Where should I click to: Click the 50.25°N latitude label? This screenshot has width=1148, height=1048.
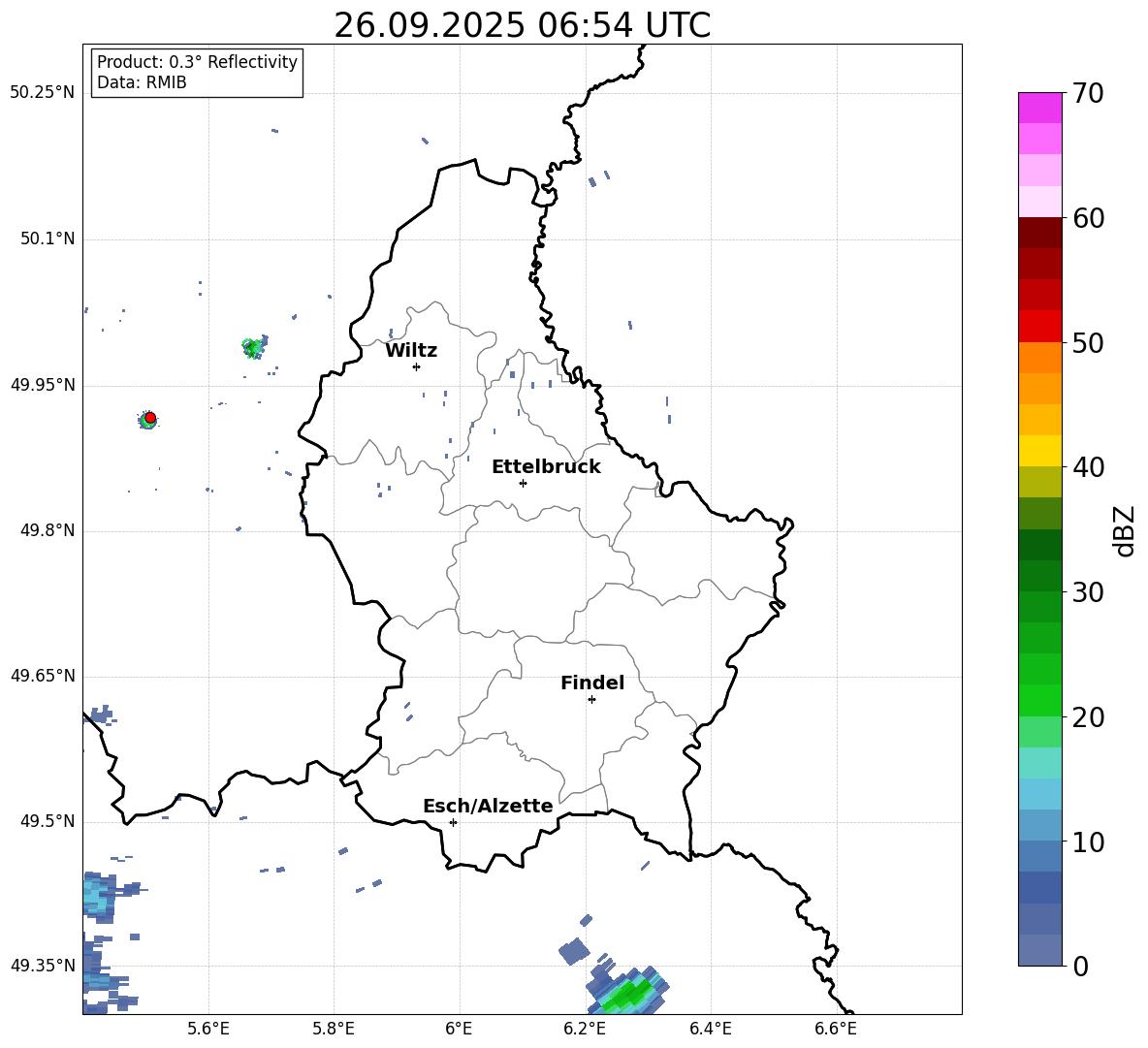tap(43, 93)
